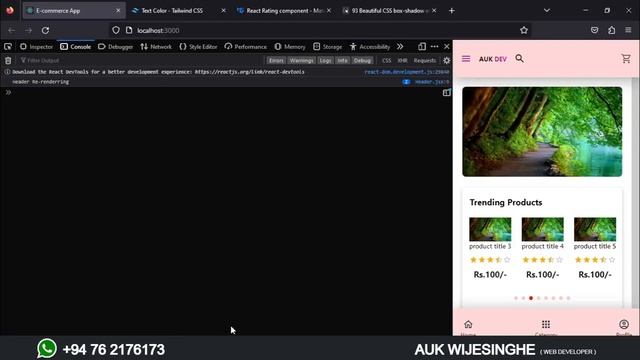This screenshot has height=360, width=640.
Task: Open the Network tab
Action: click(156, 47)
